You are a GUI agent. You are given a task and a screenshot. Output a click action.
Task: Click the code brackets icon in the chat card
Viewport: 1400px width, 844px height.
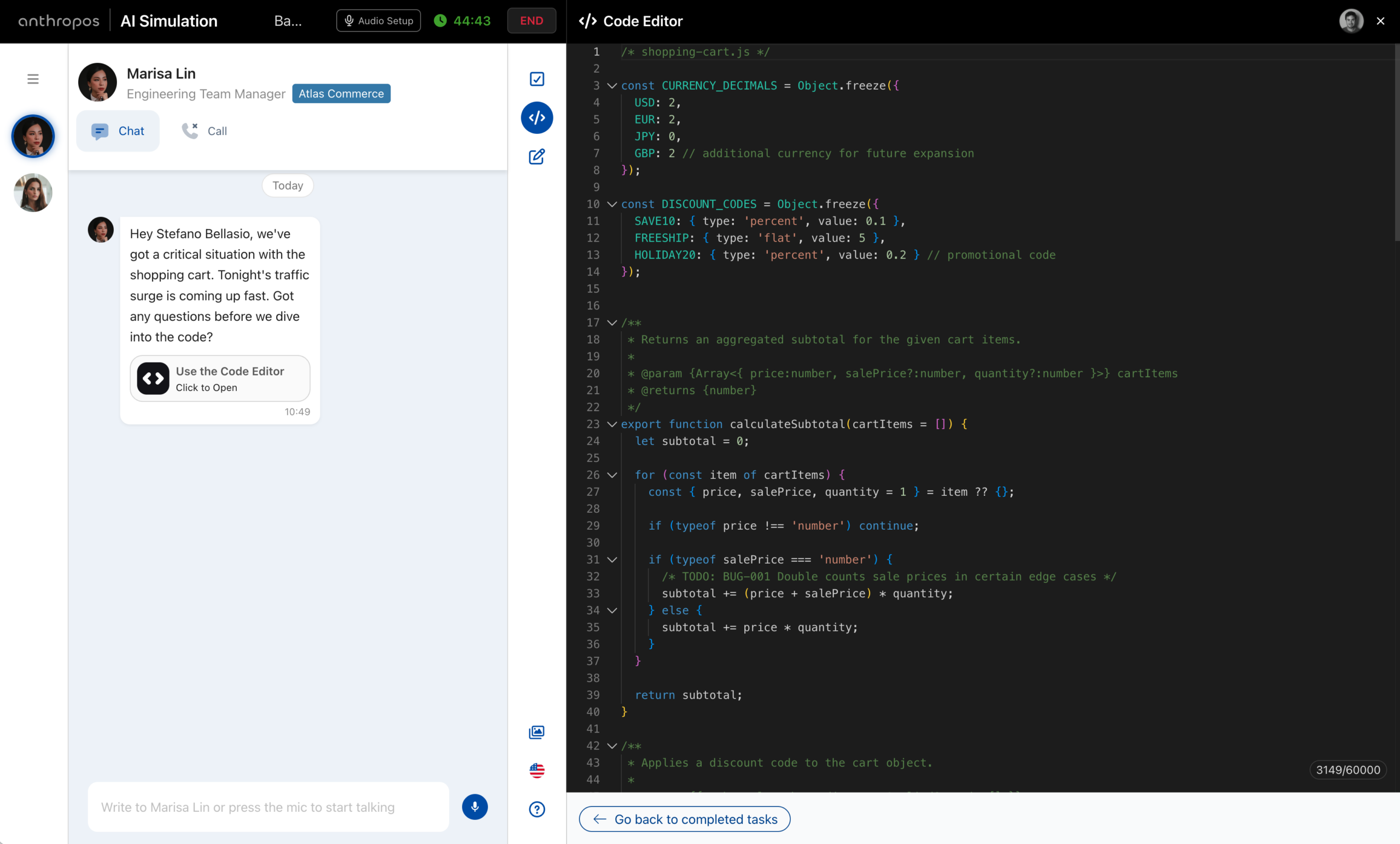[x=153, y=379]
